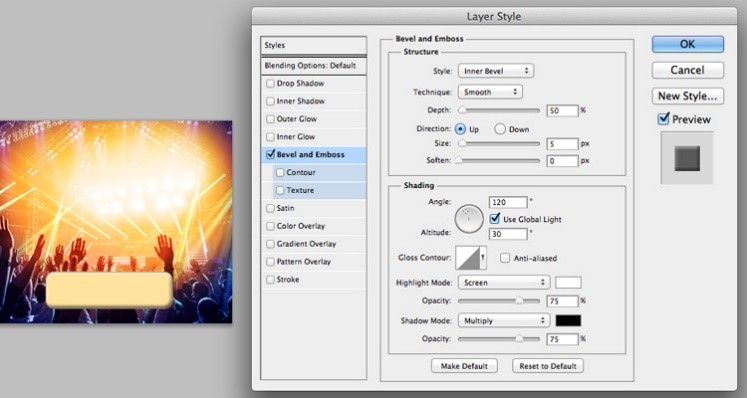
Task: Select the Gradient Overlay effect label
Action: pos(306,244)
